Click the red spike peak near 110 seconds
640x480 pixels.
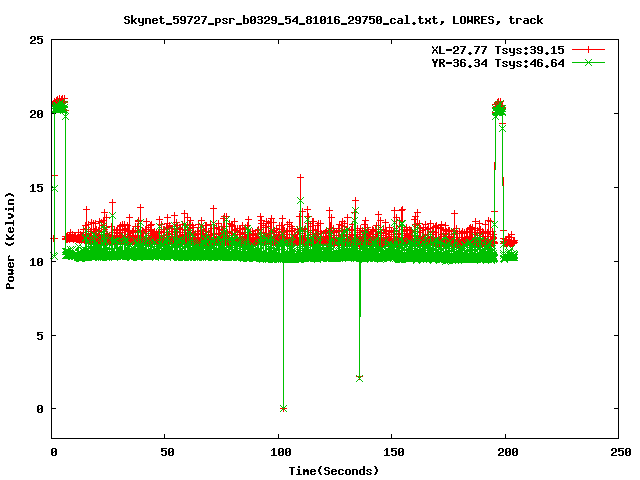click(x=300, y=177)
